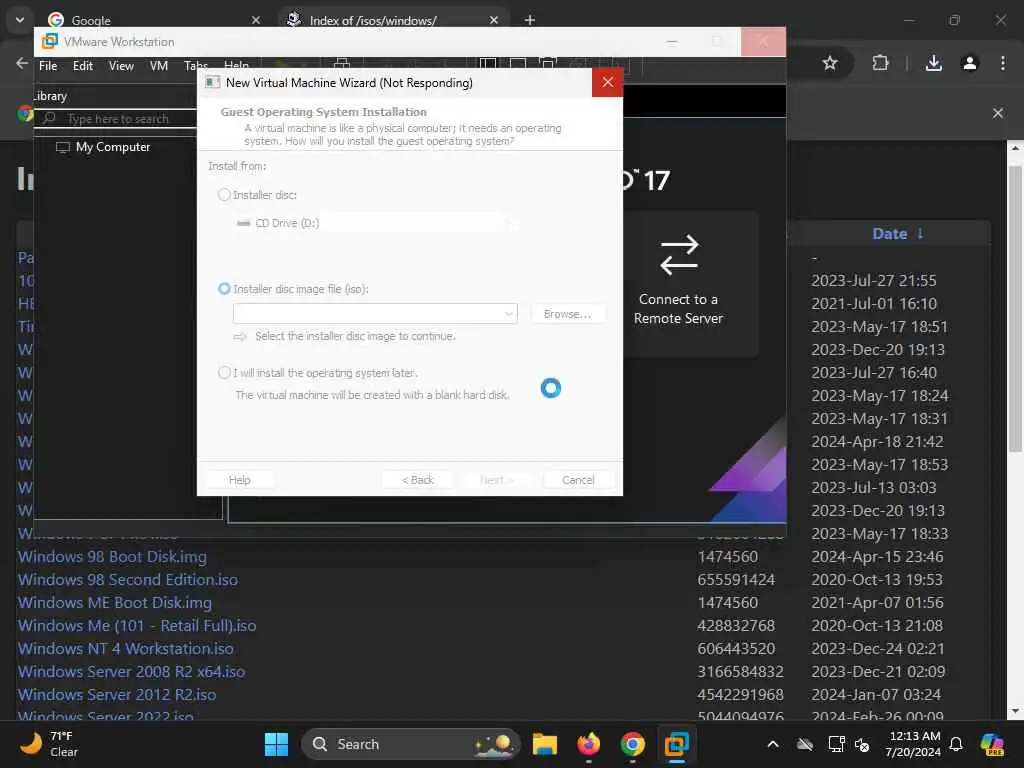
Task: Open the VMware Edit menu
Action: coord(82,66)
